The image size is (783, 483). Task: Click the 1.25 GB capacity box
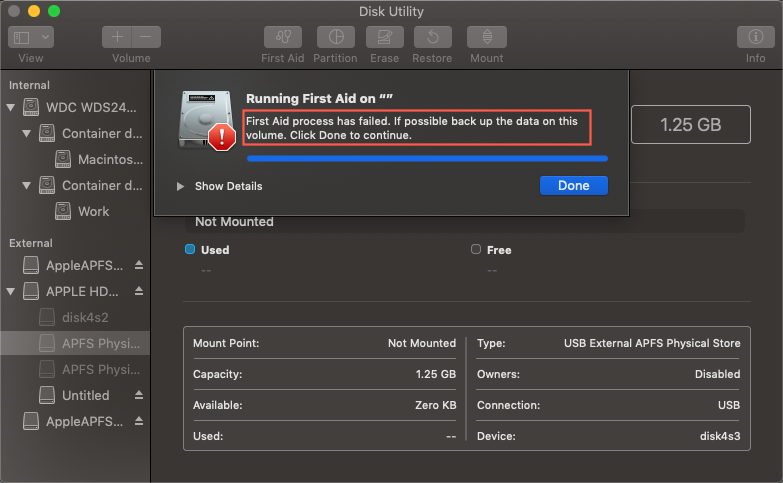(690, 125)
